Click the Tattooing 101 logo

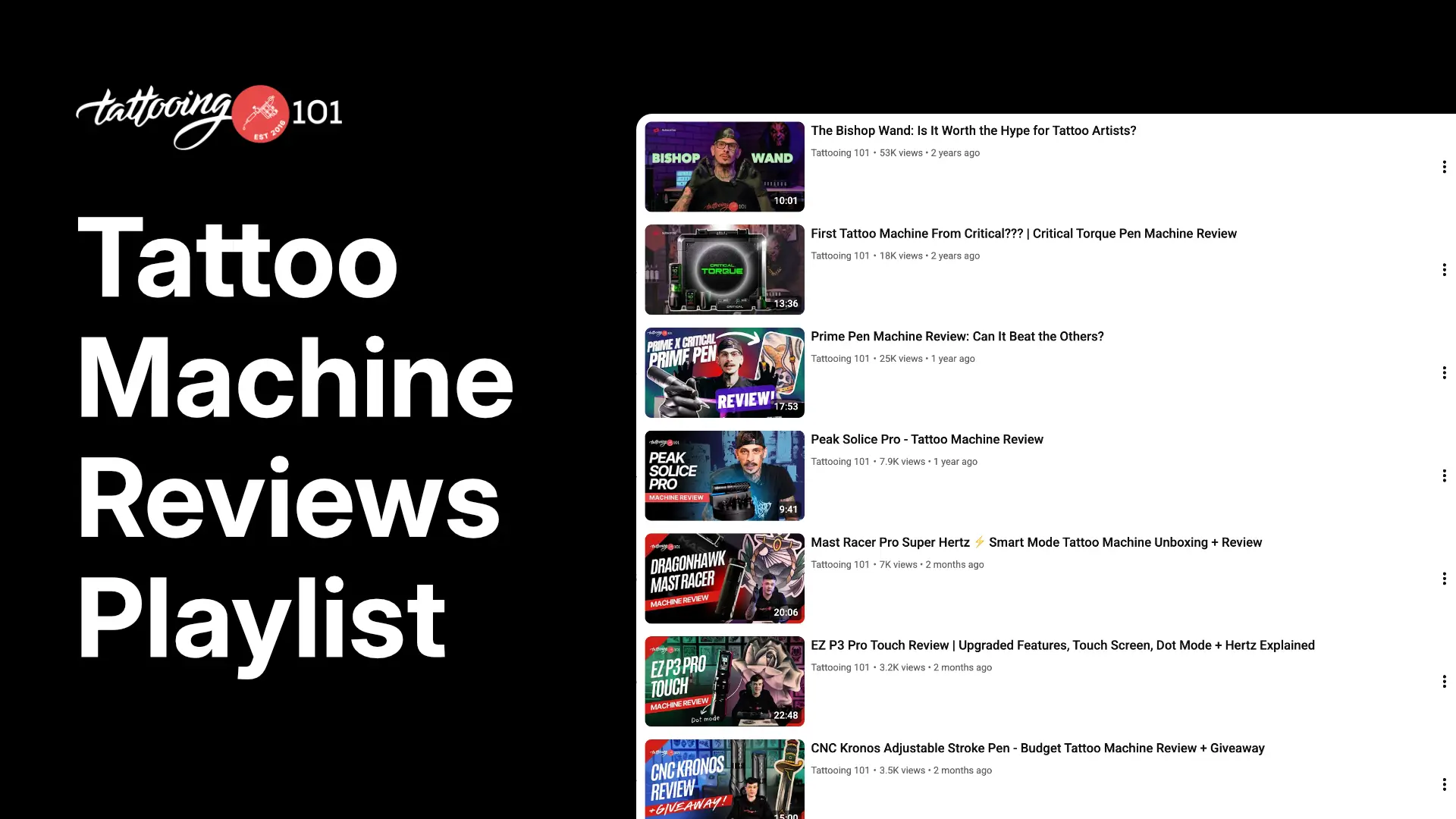[x=209, y=116]
